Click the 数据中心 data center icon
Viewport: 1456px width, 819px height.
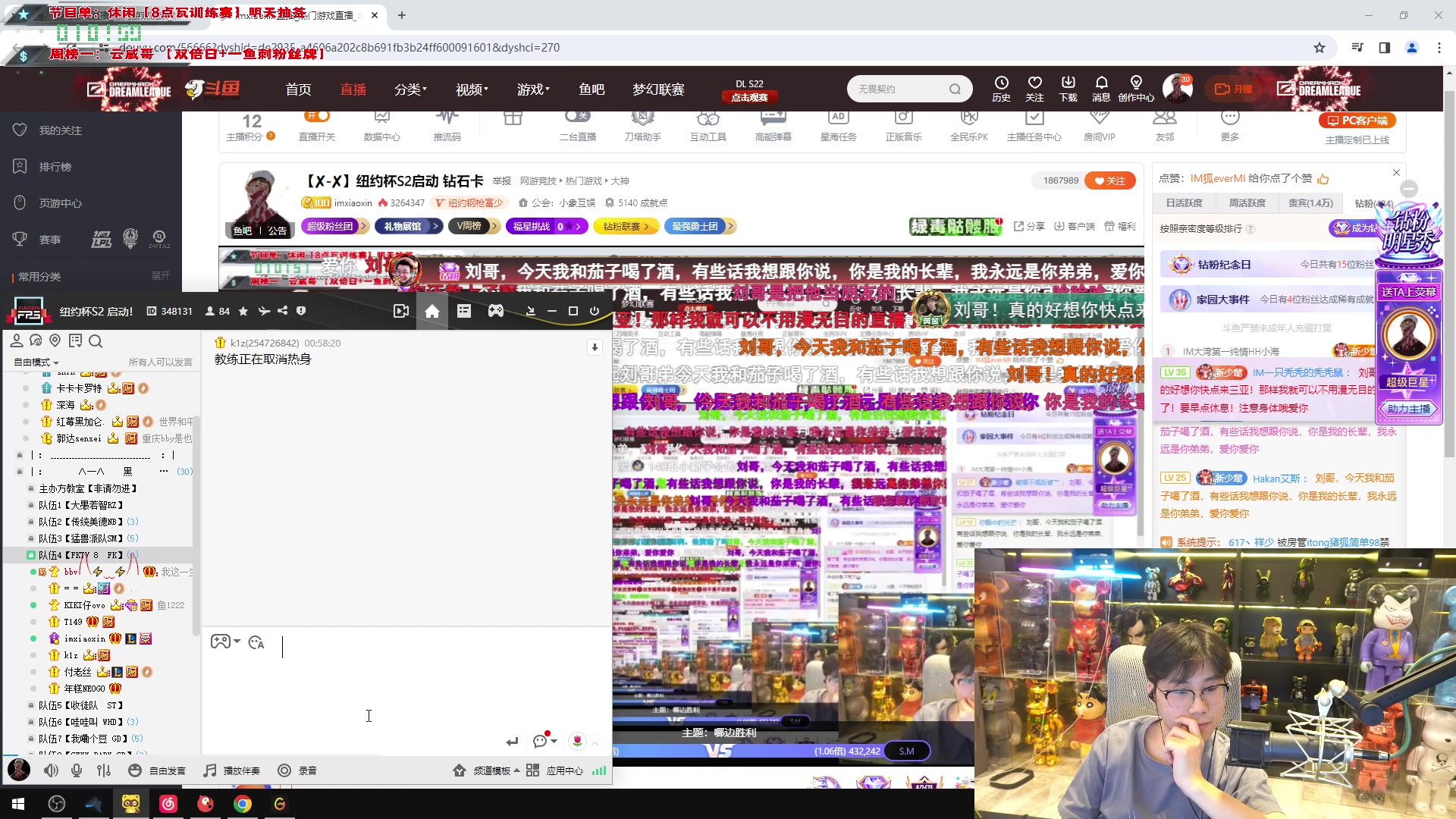pyautogui.click(x=382, y=125)
